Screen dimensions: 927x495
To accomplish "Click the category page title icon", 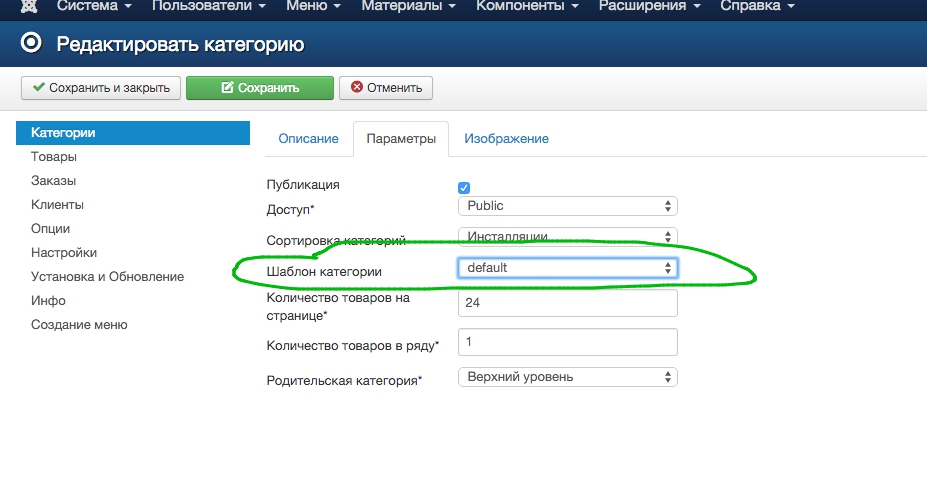I will click(32, 44).
